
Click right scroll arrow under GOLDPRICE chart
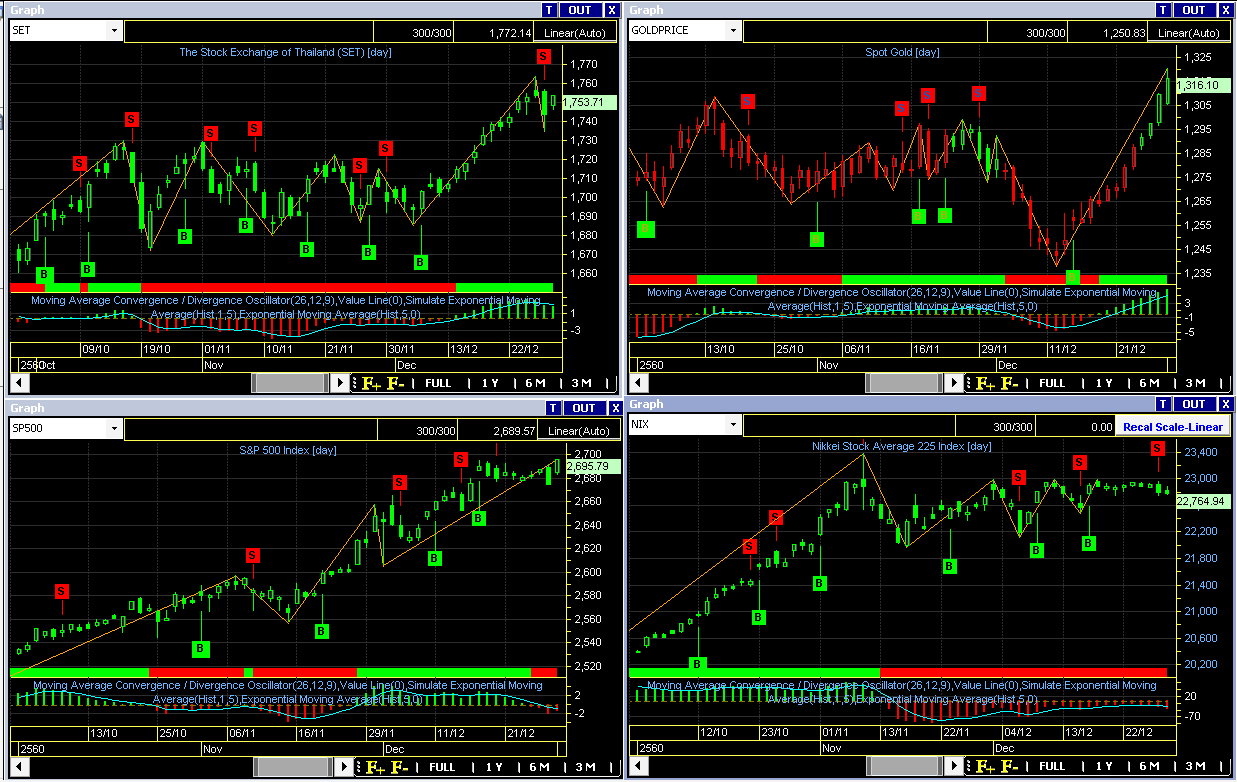click(955, 383)
